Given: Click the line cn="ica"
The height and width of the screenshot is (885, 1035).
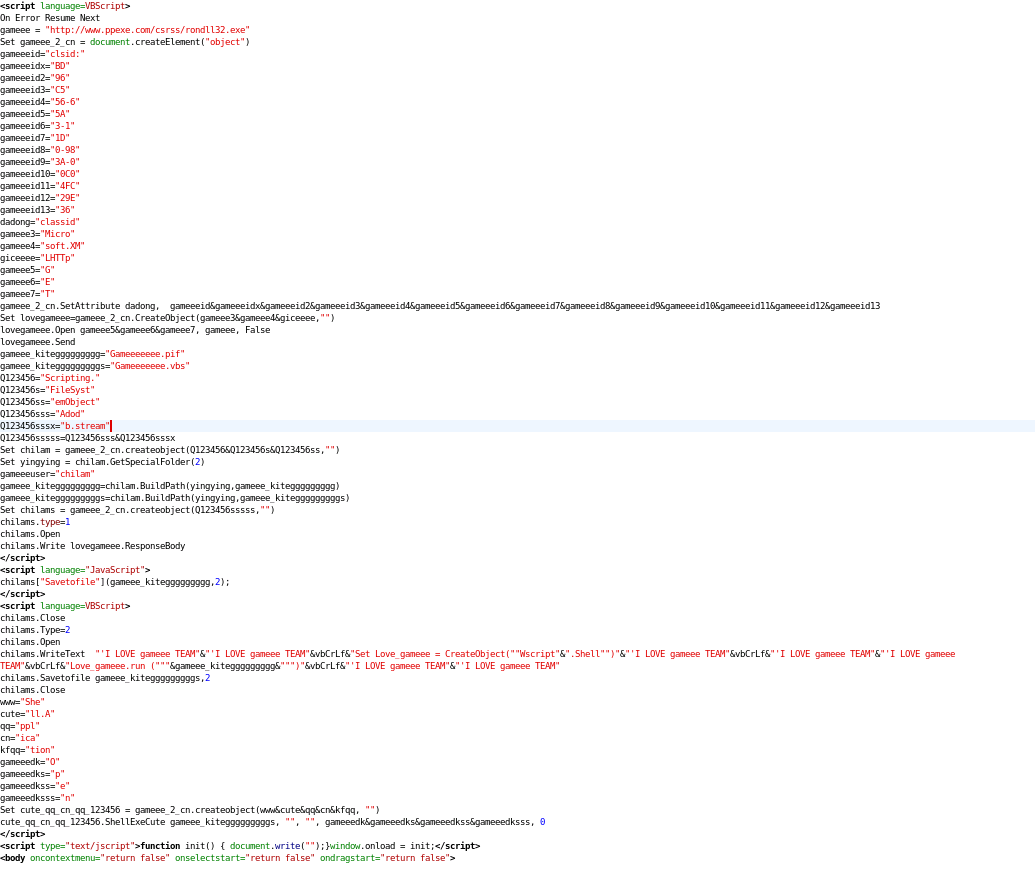Looking at the screenshot, I should 20,738.
